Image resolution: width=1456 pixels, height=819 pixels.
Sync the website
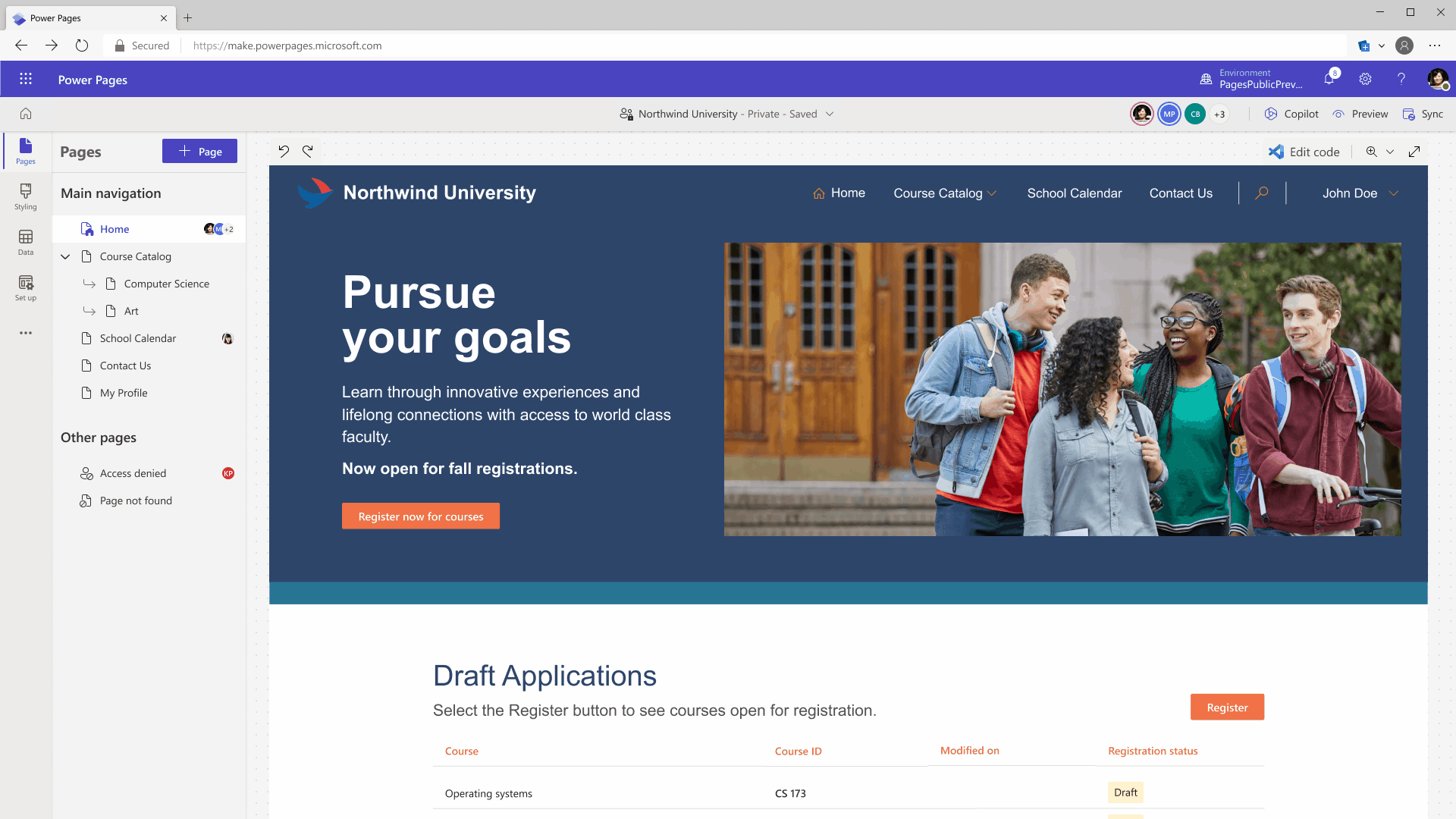(1423, 113)
